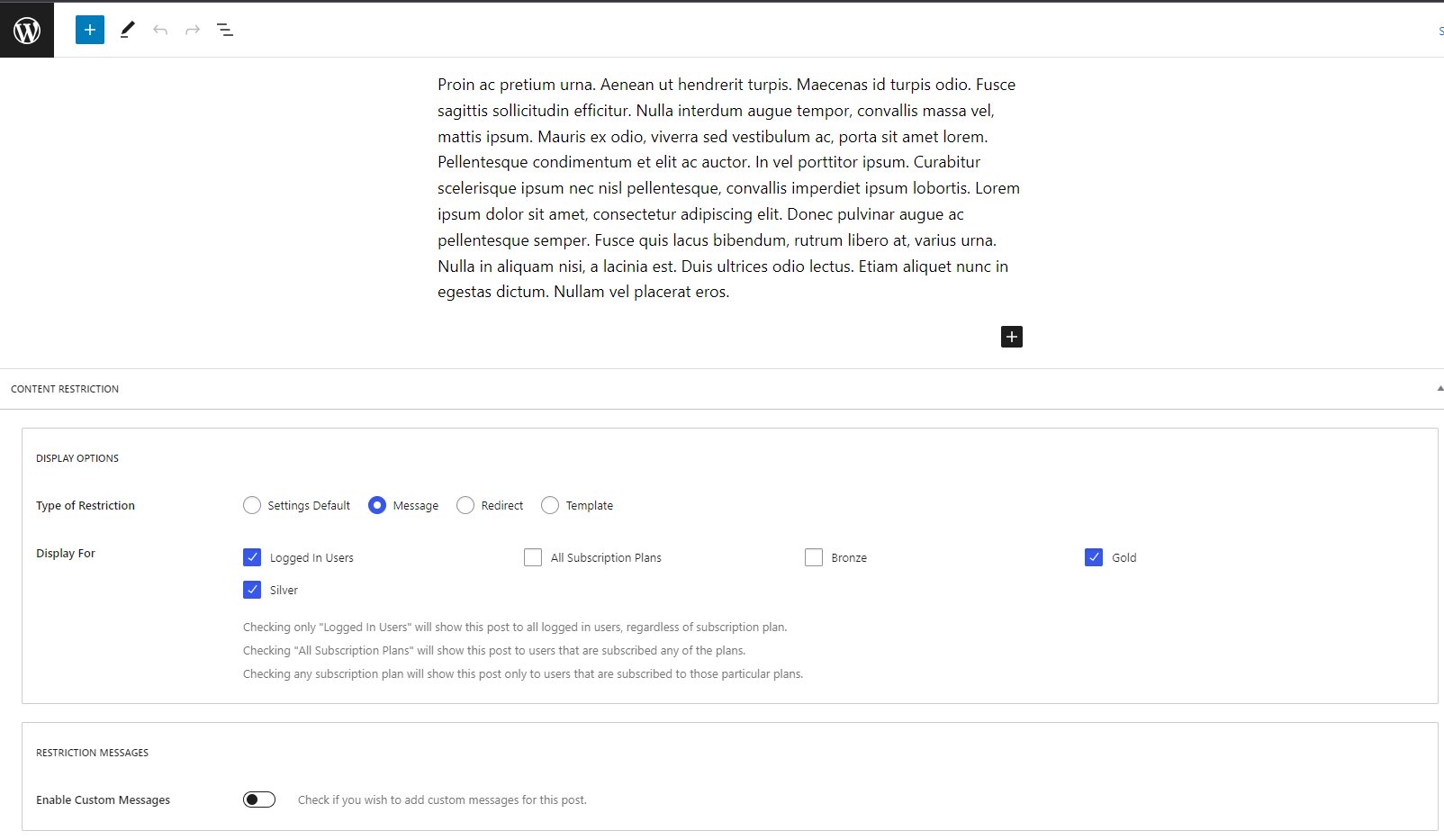Select the Settings Default radio option

pos(252,505)
